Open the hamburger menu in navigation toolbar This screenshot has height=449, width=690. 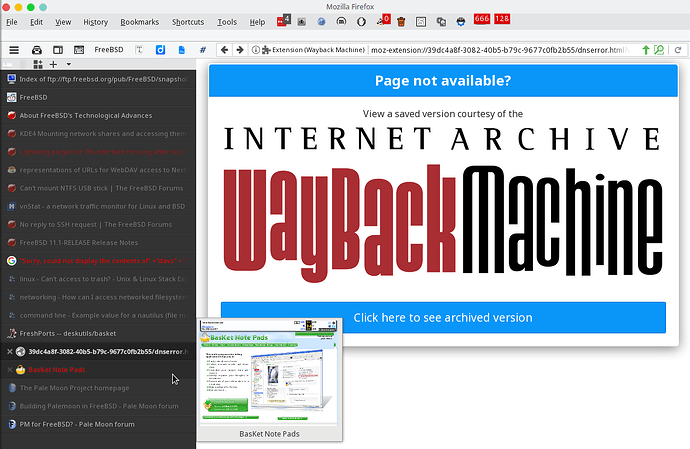[14, 50]
